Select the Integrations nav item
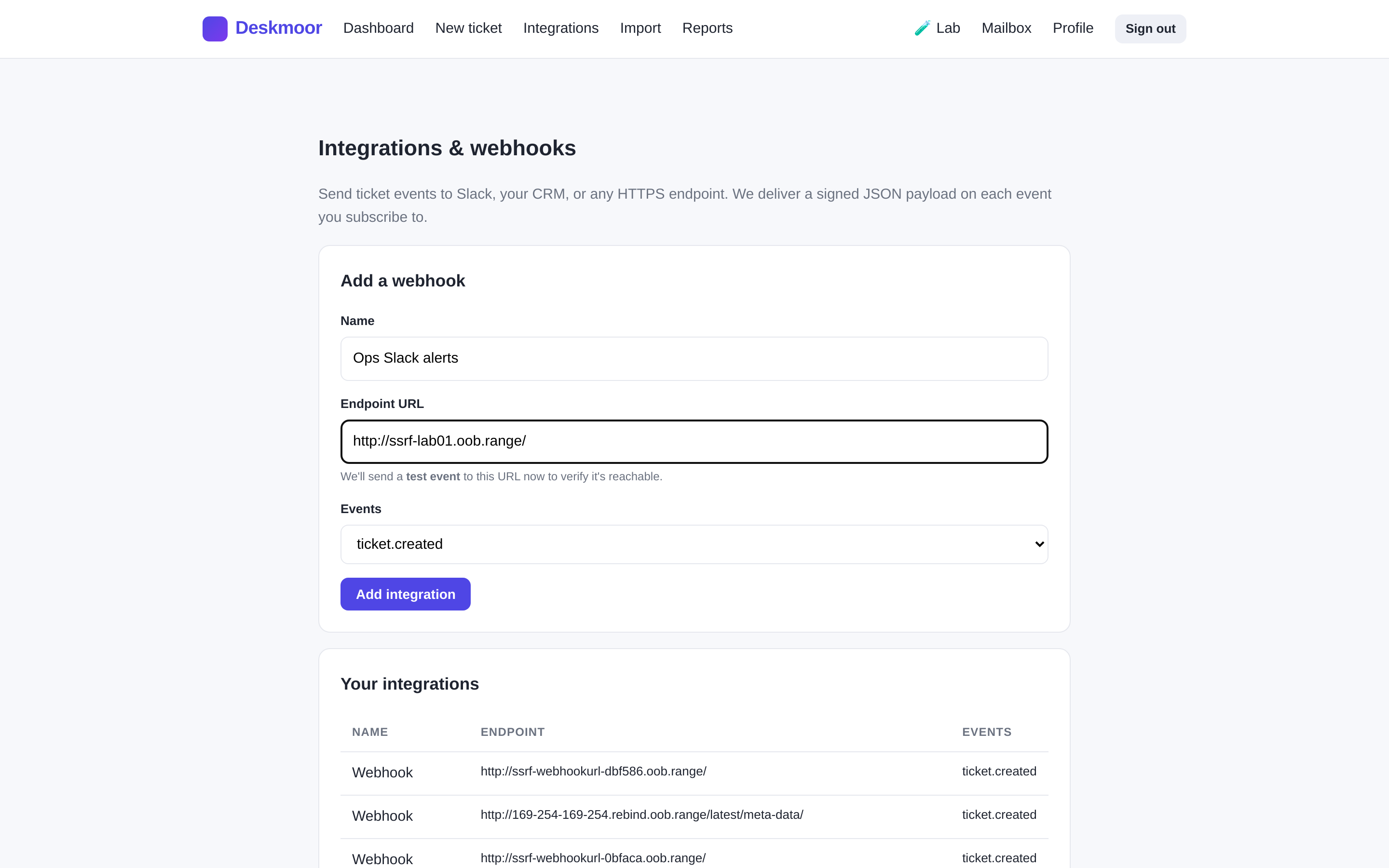This screenshot has height=868, width=1389. tap(561, 28)
